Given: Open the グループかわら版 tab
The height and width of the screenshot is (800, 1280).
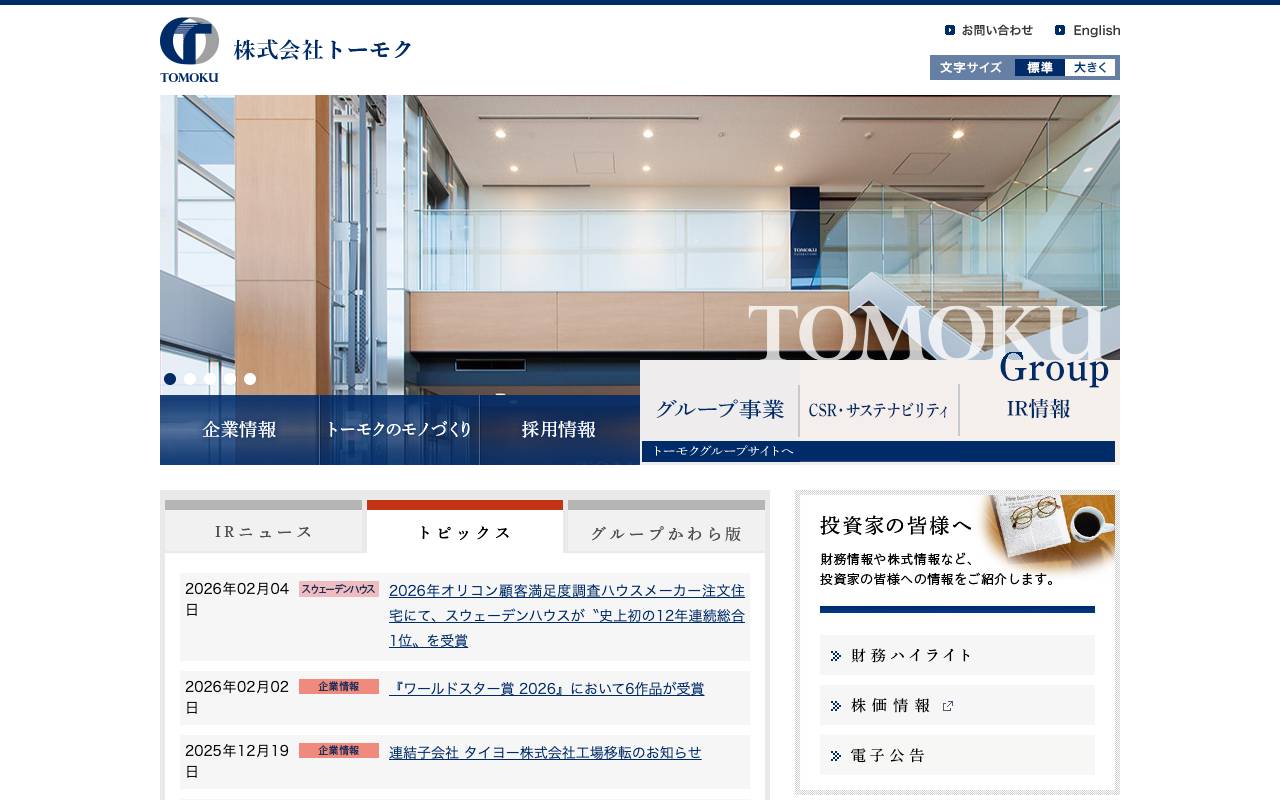Looking at the screenshot, I should [666, 533].
